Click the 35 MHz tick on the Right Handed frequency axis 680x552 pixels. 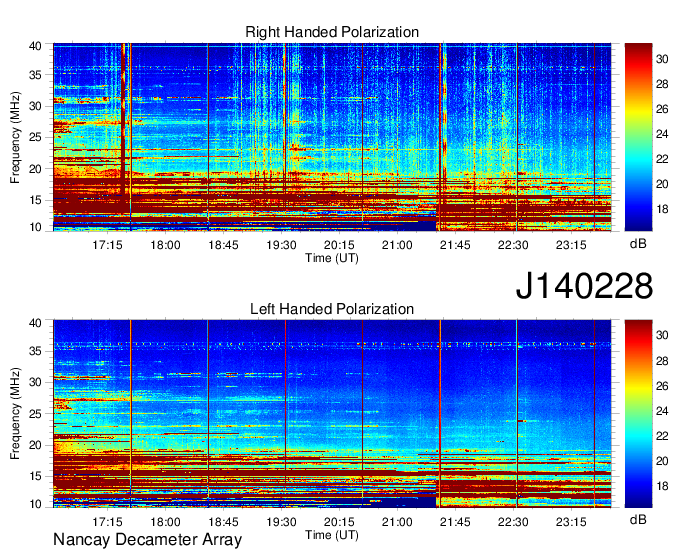[x=35, y=75]
